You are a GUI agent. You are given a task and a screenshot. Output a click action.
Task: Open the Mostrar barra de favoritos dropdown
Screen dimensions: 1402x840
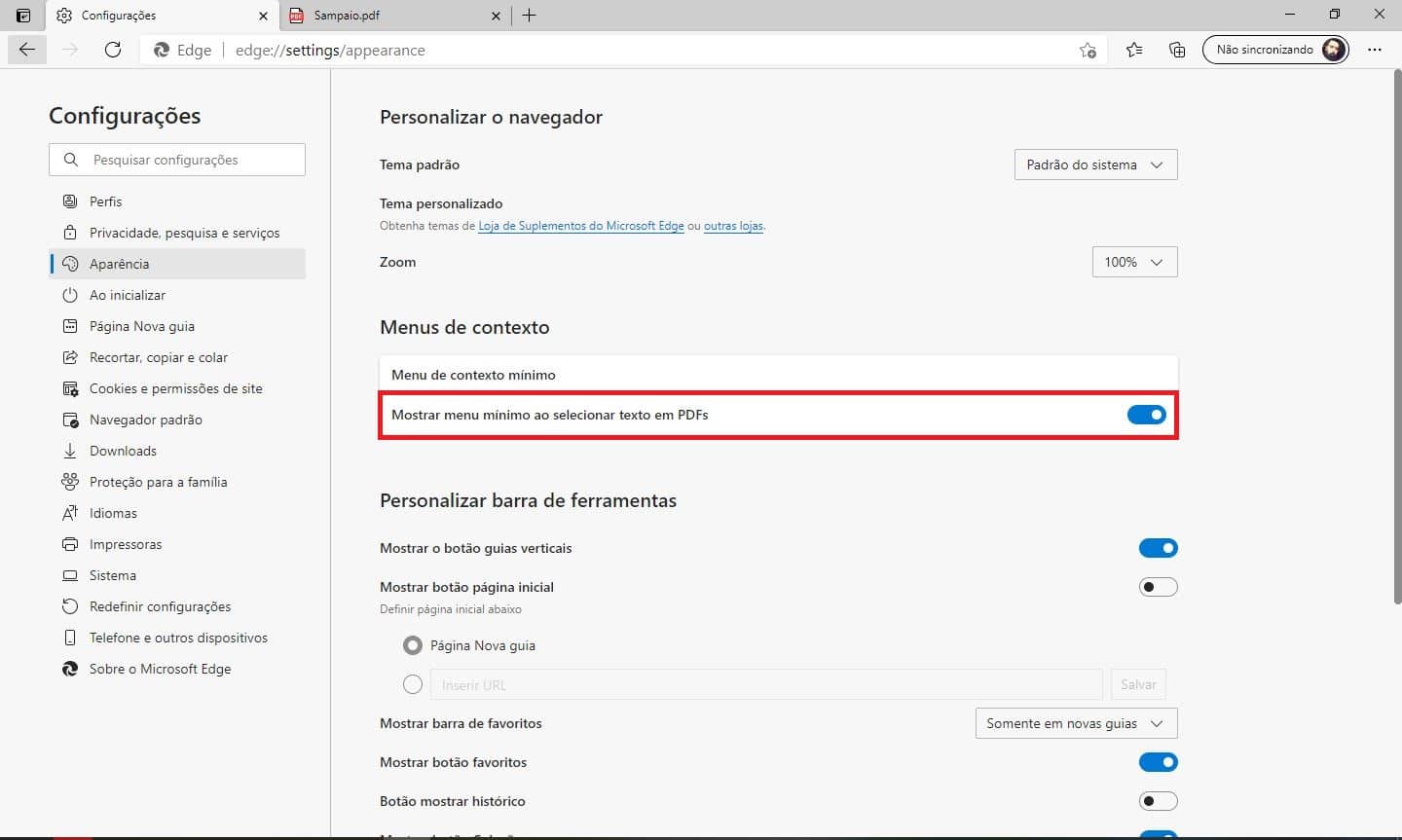click(x=1075, y=723)
